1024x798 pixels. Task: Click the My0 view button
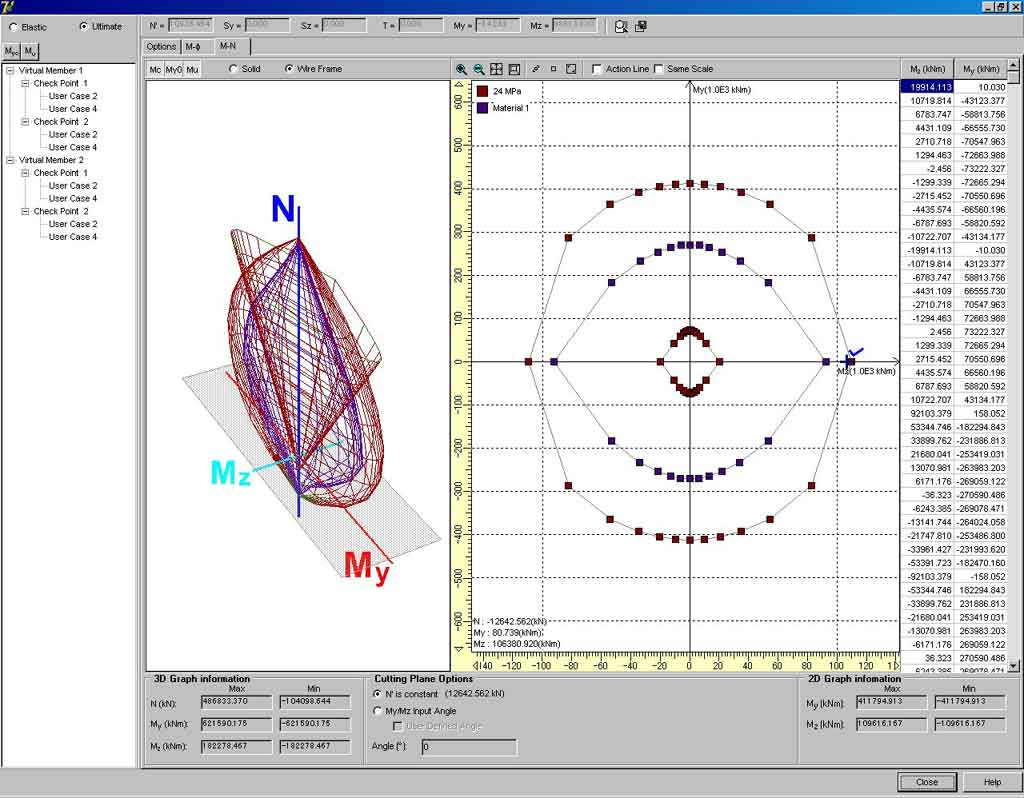[x=173, y=69]
